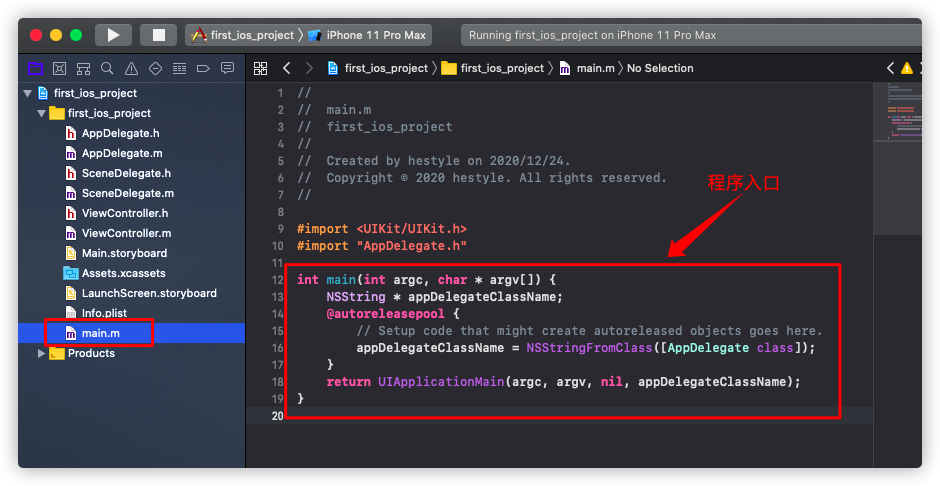Open ViewController.m file
940x486 pixels.
(x=126, y=233)
